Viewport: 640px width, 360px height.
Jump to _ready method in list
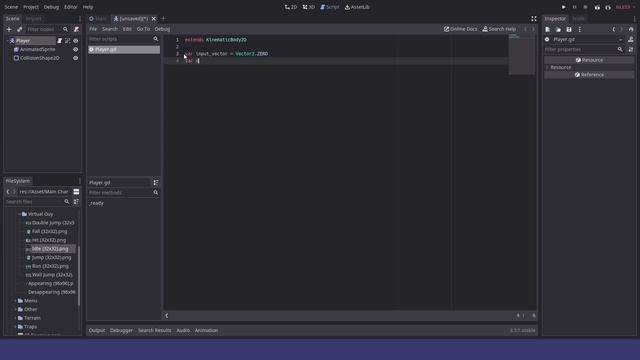97,203
